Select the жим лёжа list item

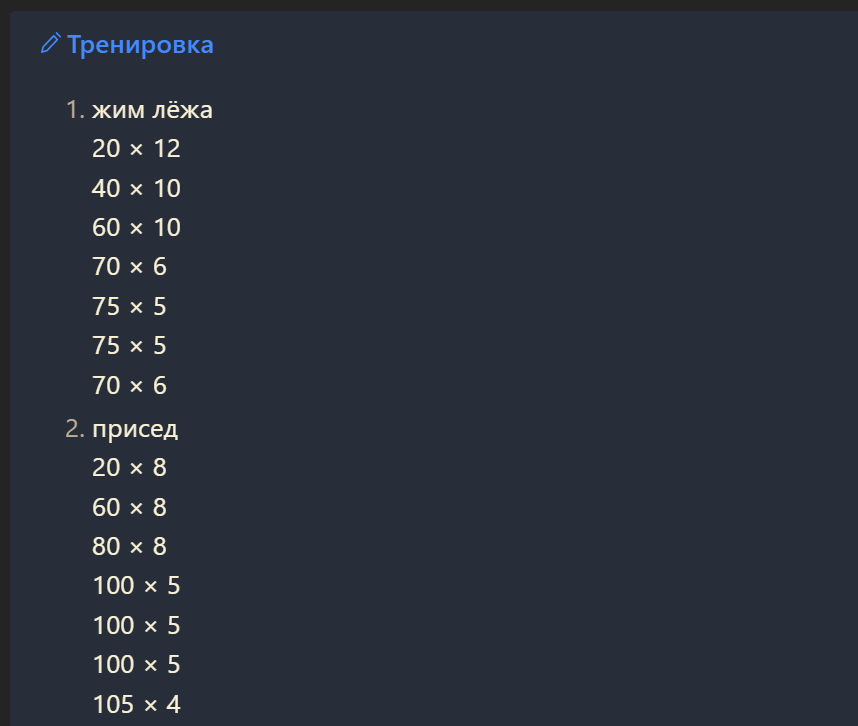(152, 110)
